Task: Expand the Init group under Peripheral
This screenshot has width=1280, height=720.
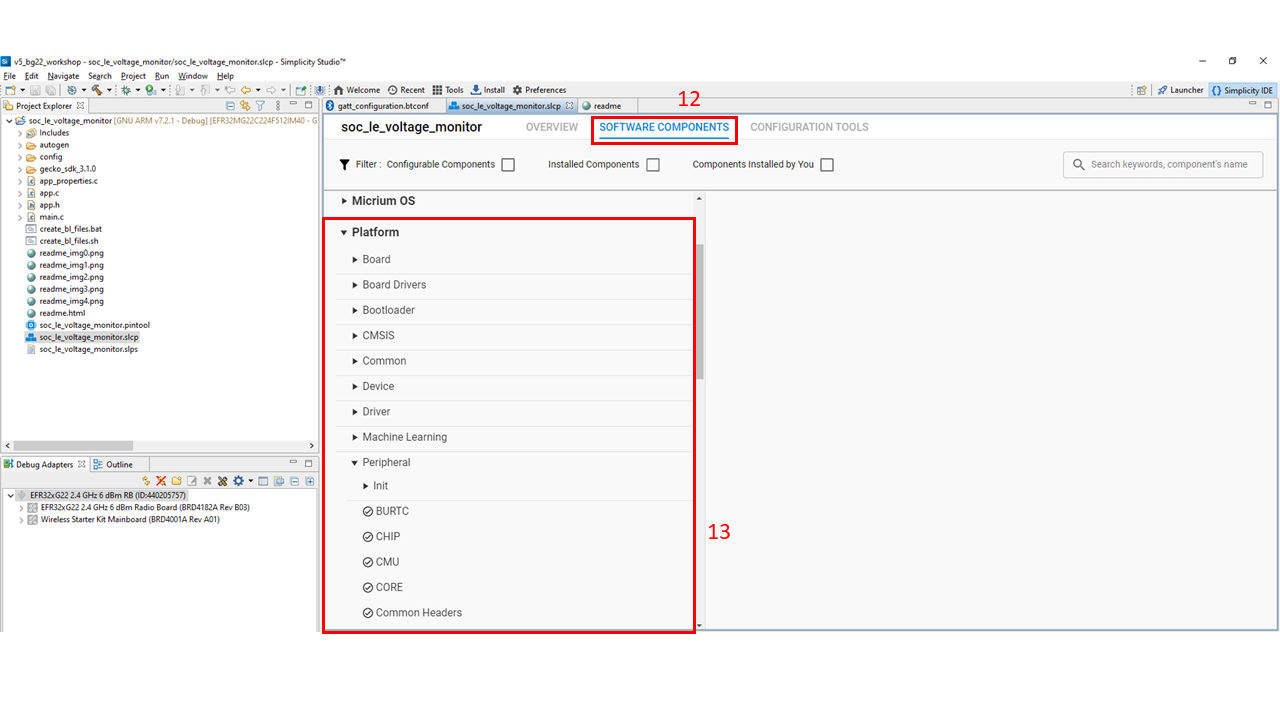Action: coord(366,486)
